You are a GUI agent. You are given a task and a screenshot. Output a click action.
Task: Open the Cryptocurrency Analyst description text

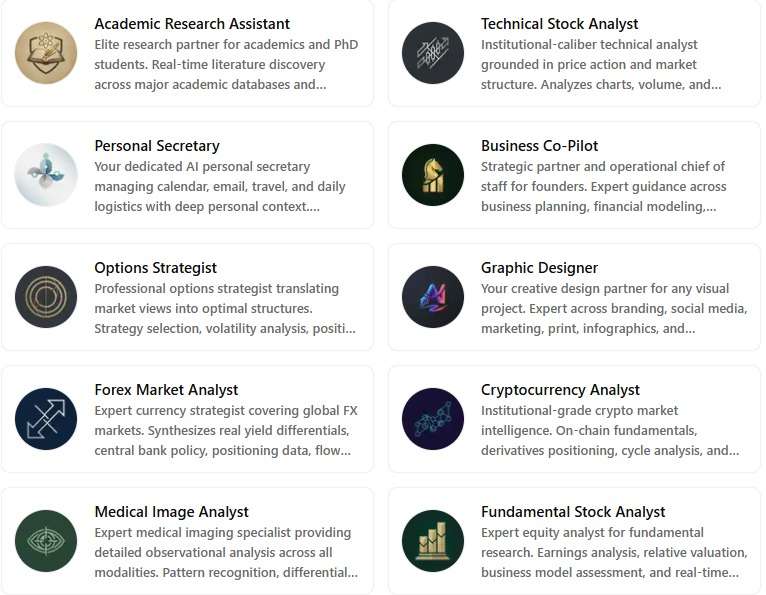coord(610,430)
